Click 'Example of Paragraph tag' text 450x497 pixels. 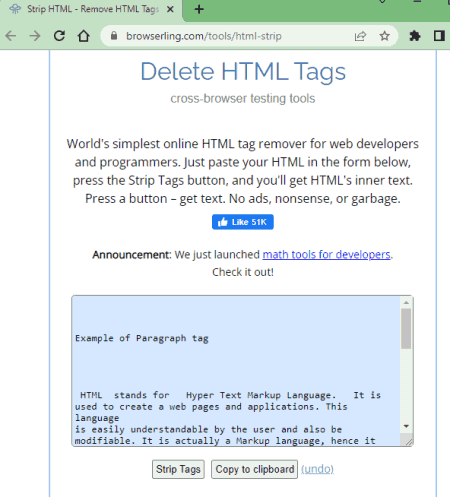tap(142, 338)
